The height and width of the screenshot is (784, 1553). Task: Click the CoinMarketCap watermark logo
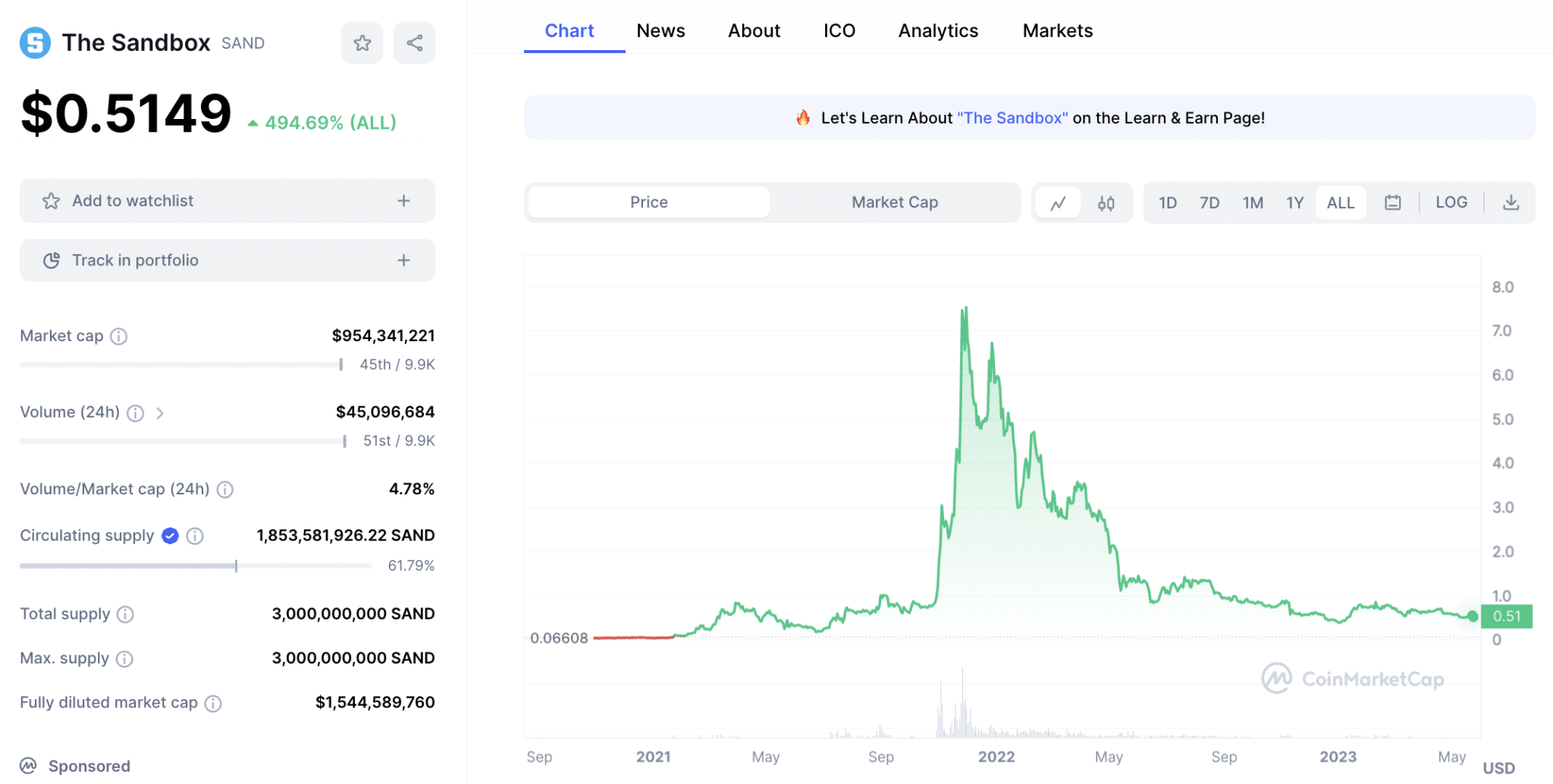(x=1352, y=679)
